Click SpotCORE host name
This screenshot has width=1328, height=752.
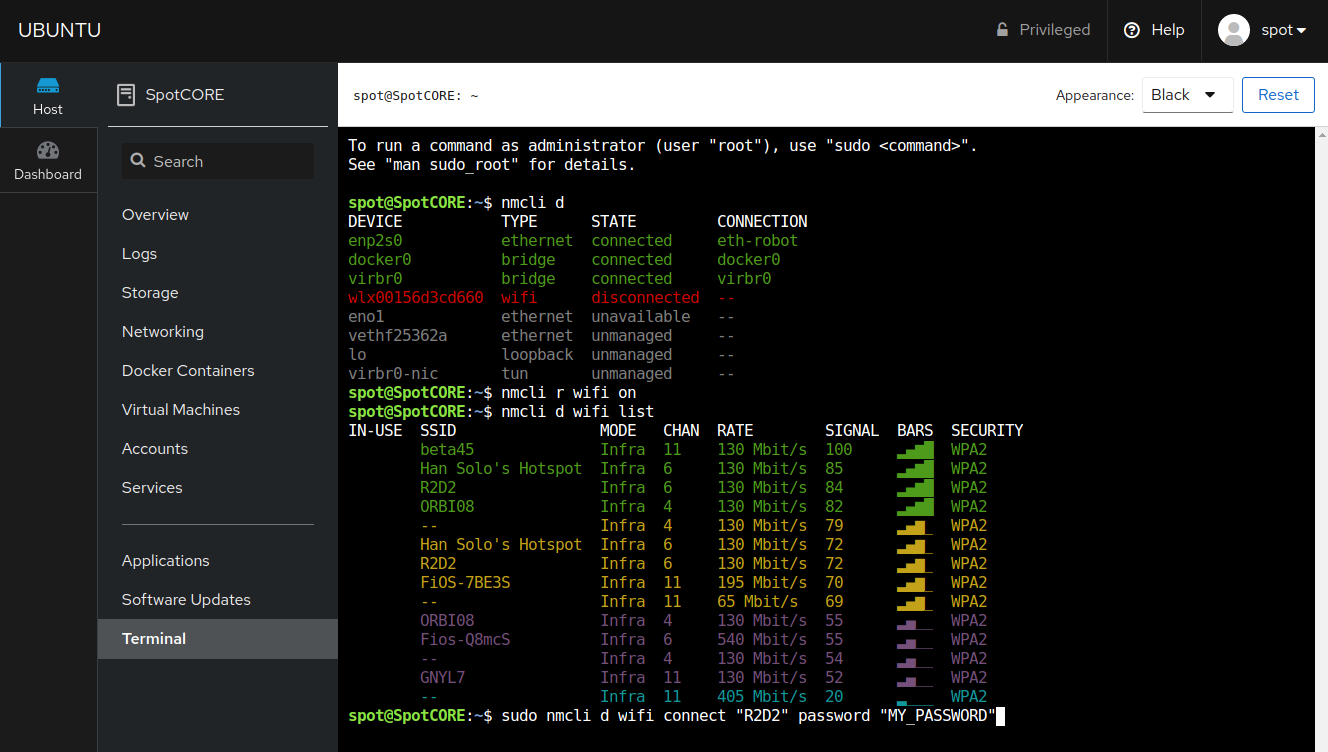(185, 95)
